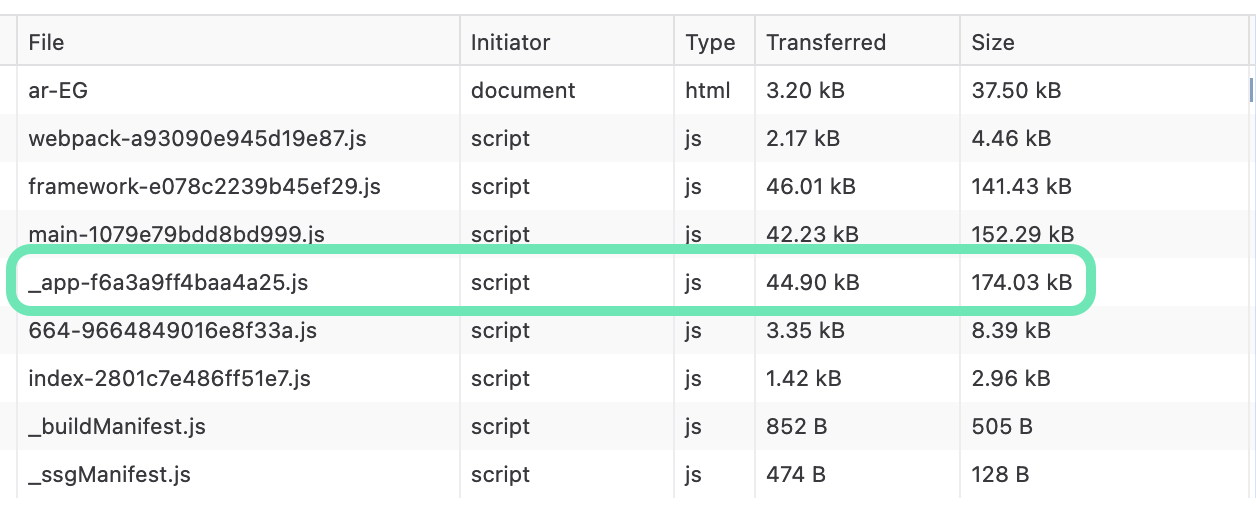This screenshot has height=510, width=1256.
Task: Select the main-1079e79bdd8bd999.js request
Action: [176, 234]
